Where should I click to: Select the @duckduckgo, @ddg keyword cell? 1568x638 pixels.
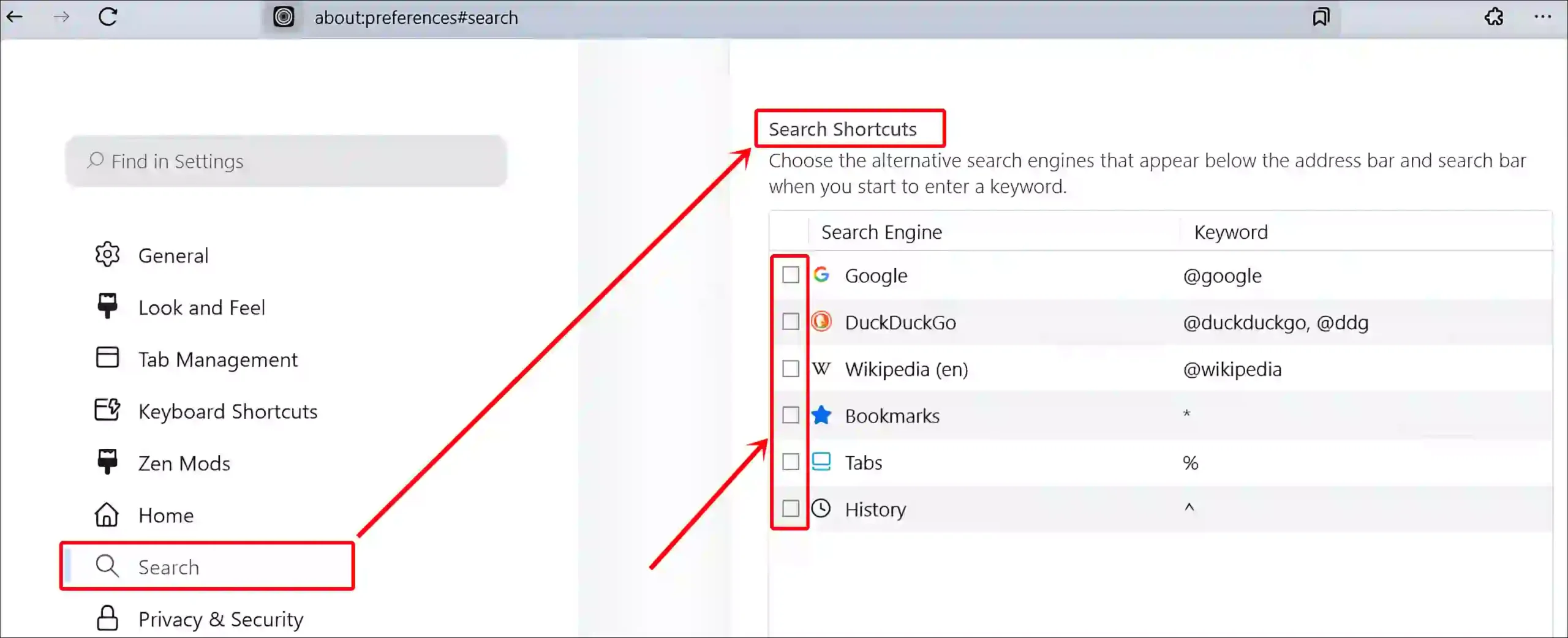[x=1276, y=323]
